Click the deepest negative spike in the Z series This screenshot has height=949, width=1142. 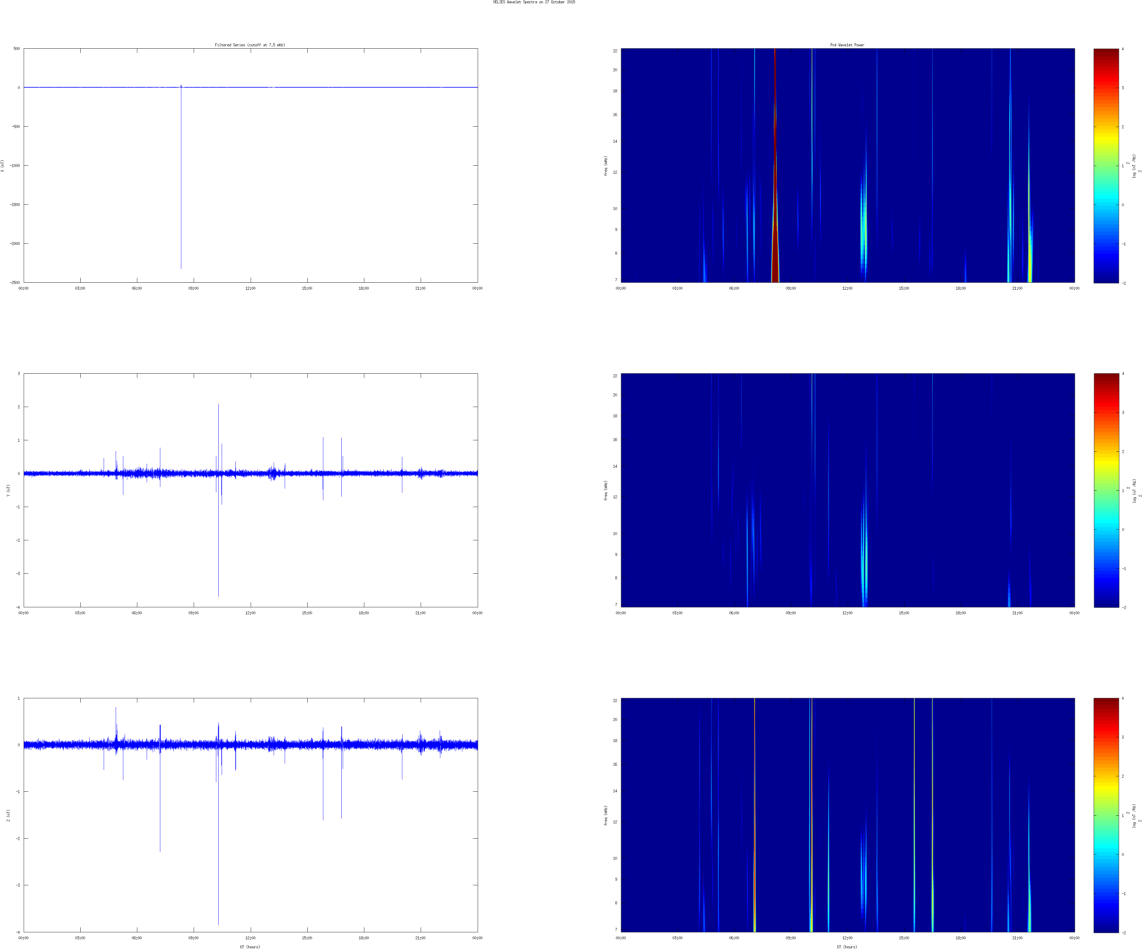(218, 835)
